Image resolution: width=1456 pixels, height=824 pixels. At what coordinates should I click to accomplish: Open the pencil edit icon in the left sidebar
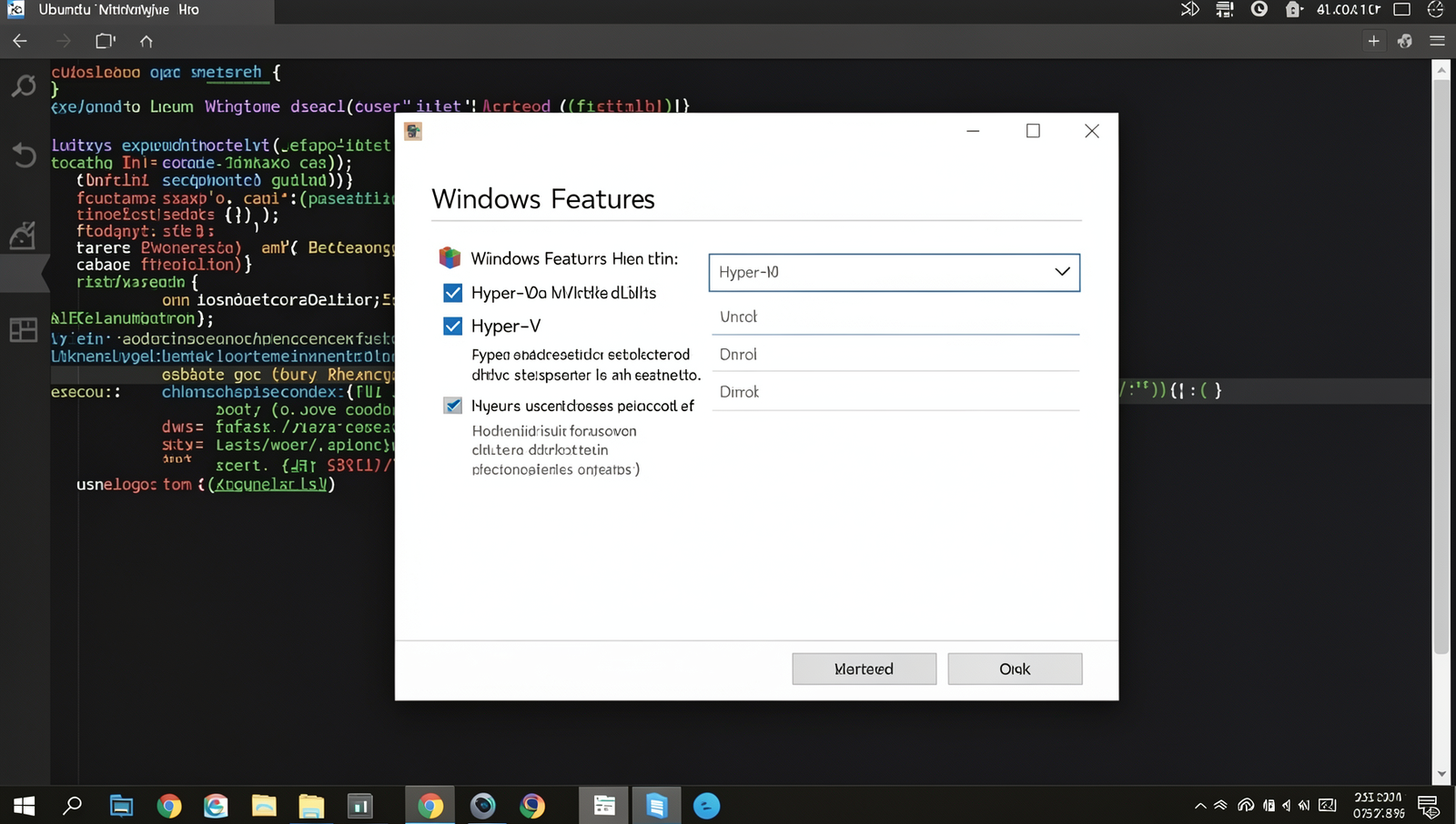pyautogui.click(x=23, y=236)
